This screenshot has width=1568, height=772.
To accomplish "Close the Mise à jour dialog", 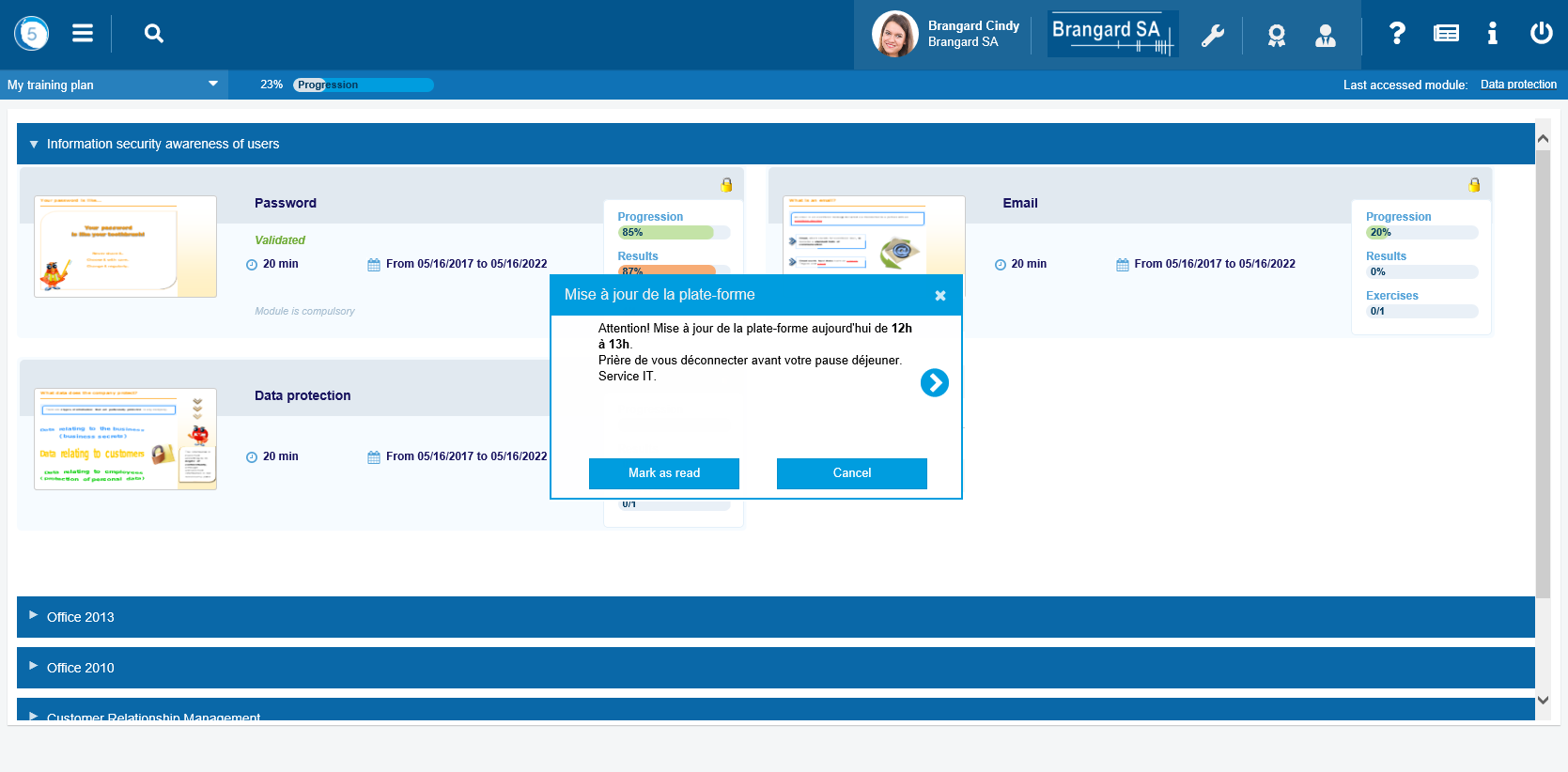I will [939, 296].
